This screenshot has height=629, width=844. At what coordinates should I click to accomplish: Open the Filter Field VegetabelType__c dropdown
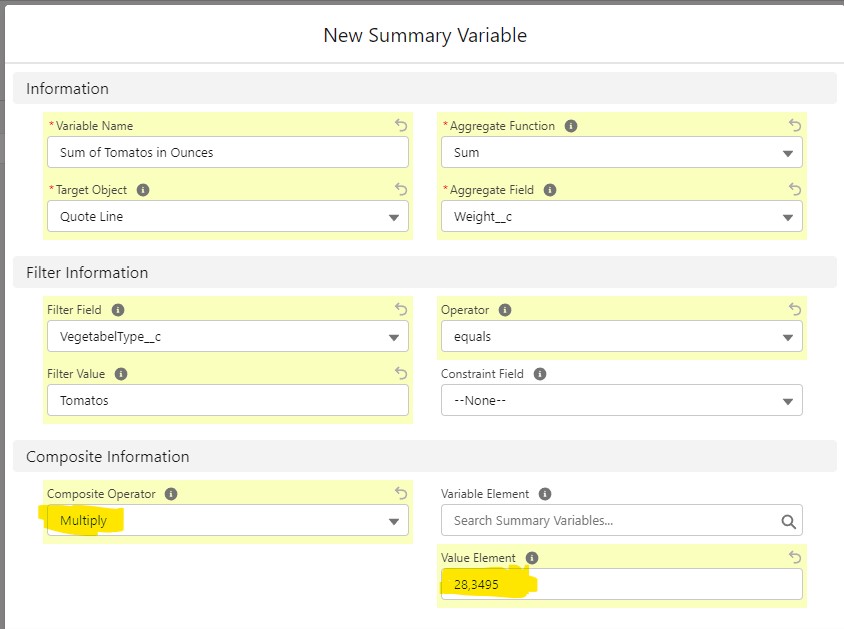(x=227, y=337)
